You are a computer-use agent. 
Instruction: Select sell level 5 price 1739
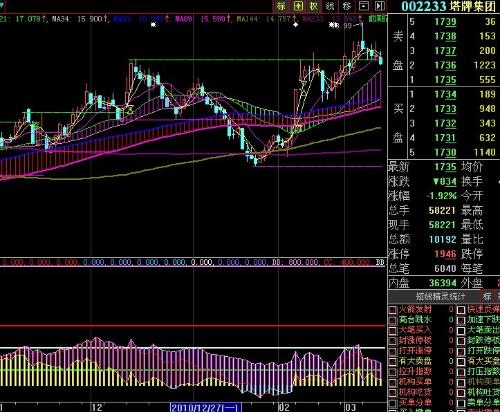point(445,22)
